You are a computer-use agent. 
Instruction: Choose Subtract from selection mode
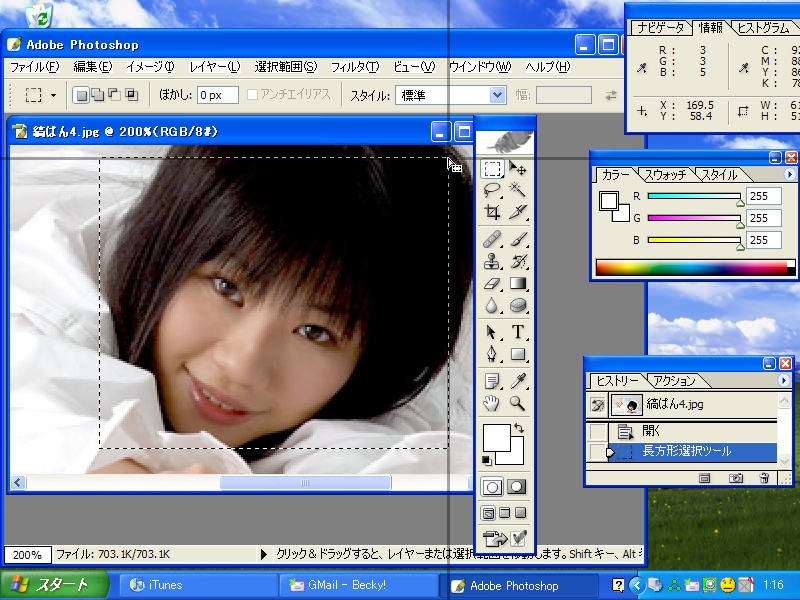(114, 95)
